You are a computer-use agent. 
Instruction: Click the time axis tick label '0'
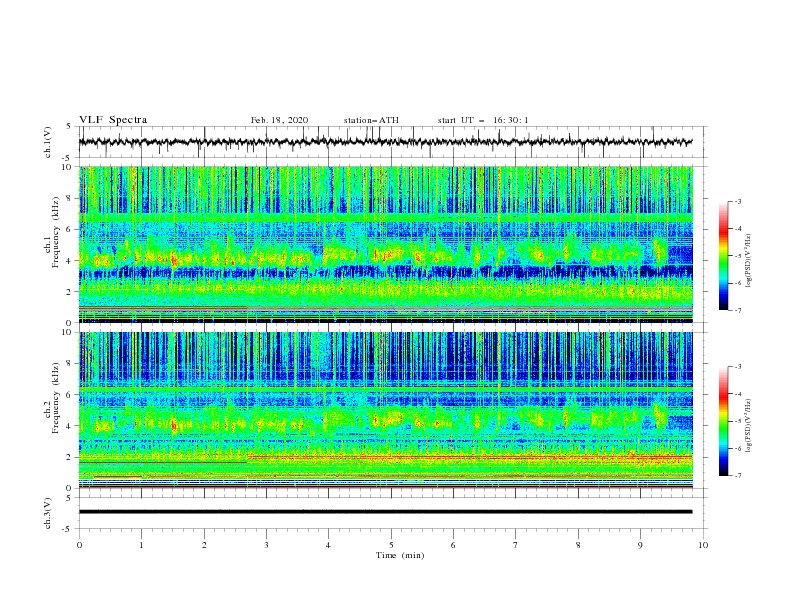(79, 545)
